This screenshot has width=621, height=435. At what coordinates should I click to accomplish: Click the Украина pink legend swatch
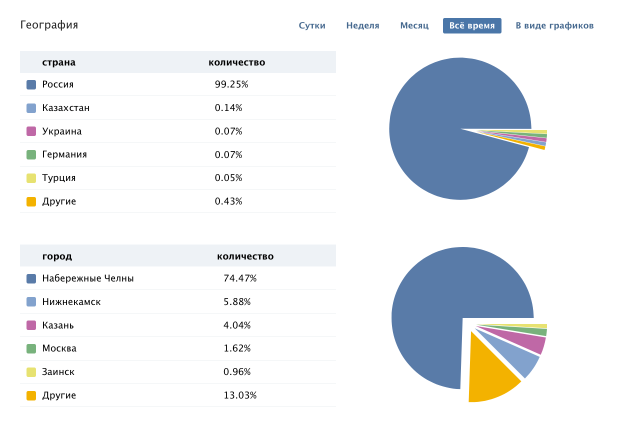tap(31, 131)
